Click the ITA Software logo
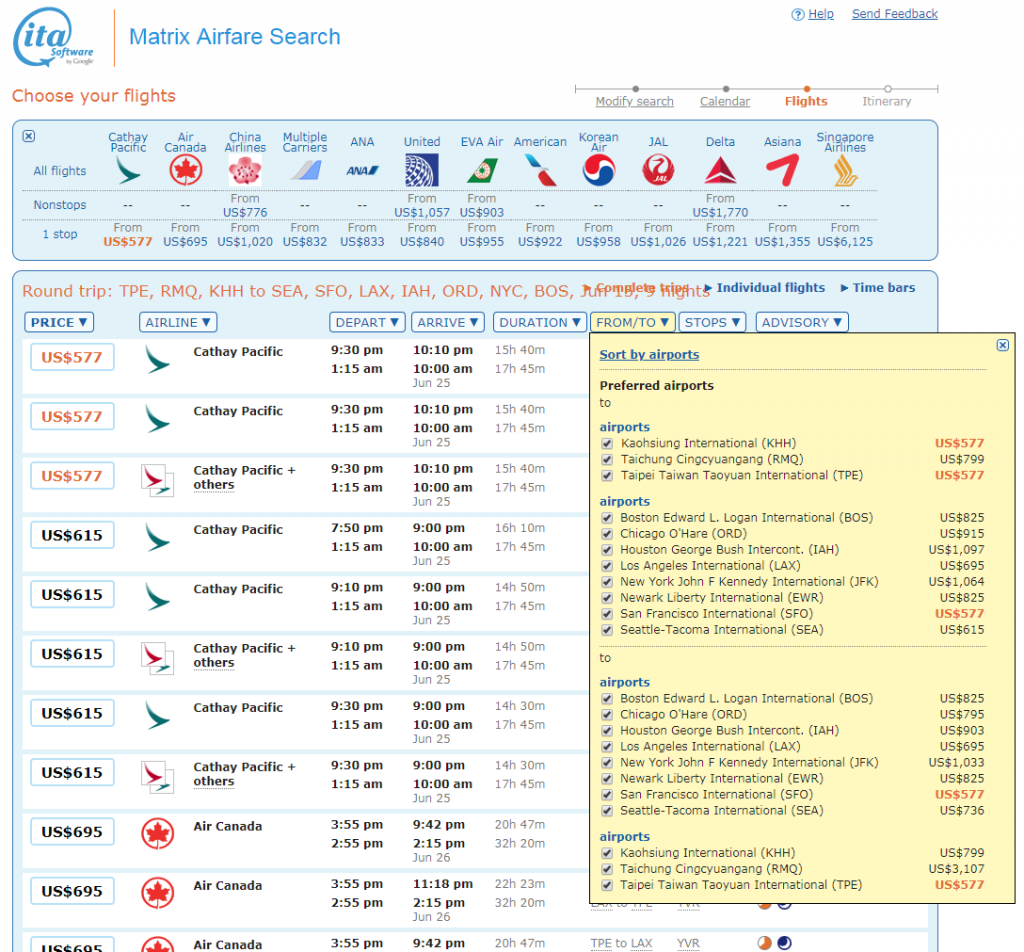The height and width of the screenshot is (952, 1024). click(54, 37)
